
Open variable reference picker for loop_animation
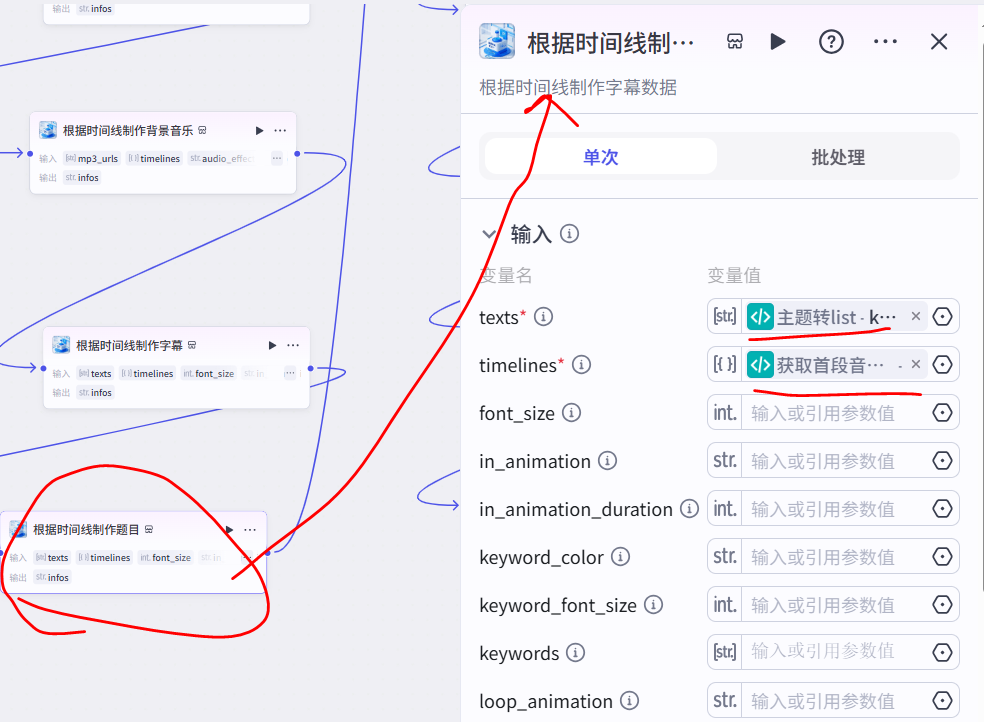pyautogui.click(x=942, y=701)
